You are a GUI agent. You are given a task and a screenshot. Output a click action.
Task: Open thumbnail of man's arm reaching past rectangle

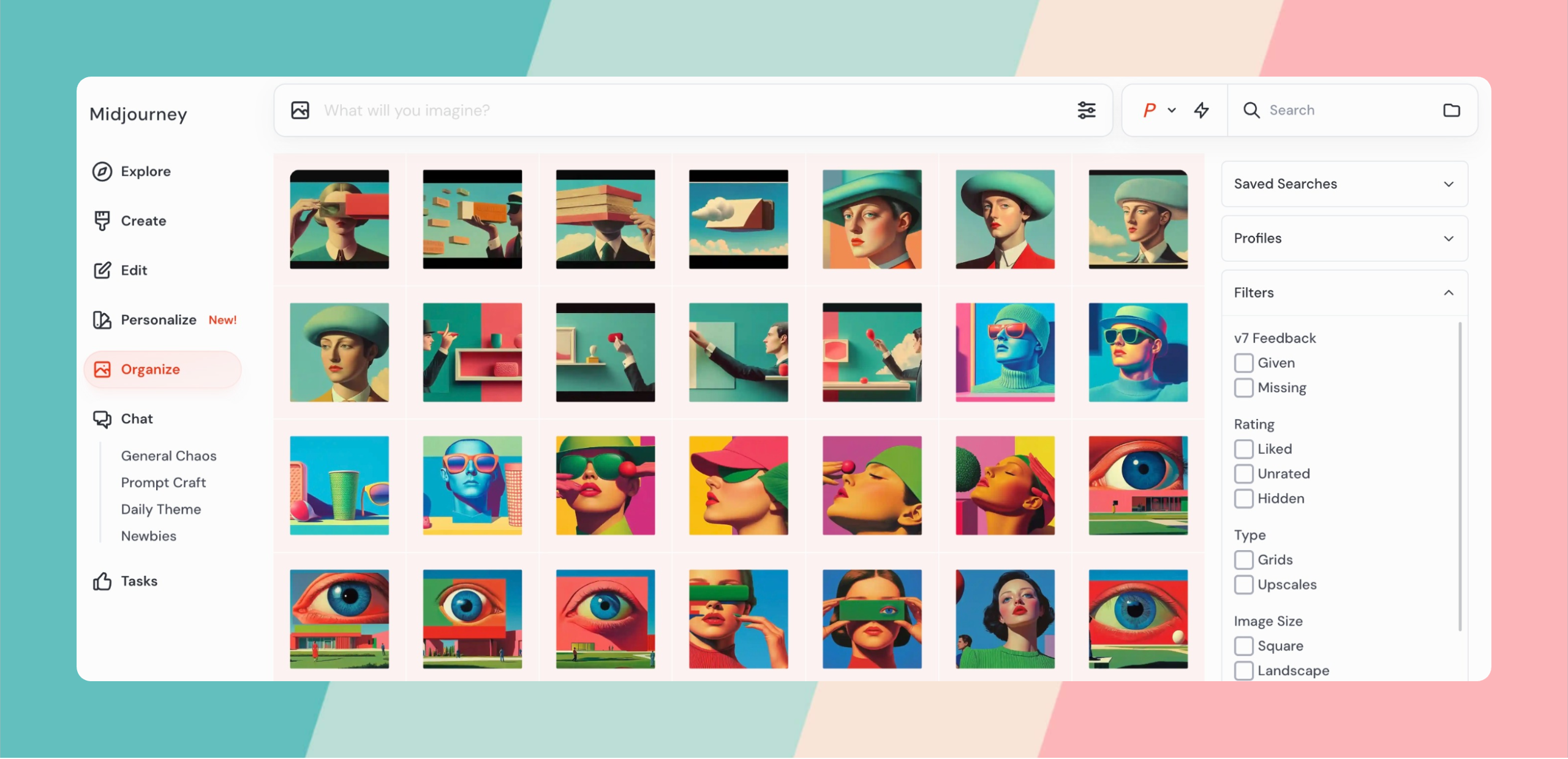(x=739, y=352)
